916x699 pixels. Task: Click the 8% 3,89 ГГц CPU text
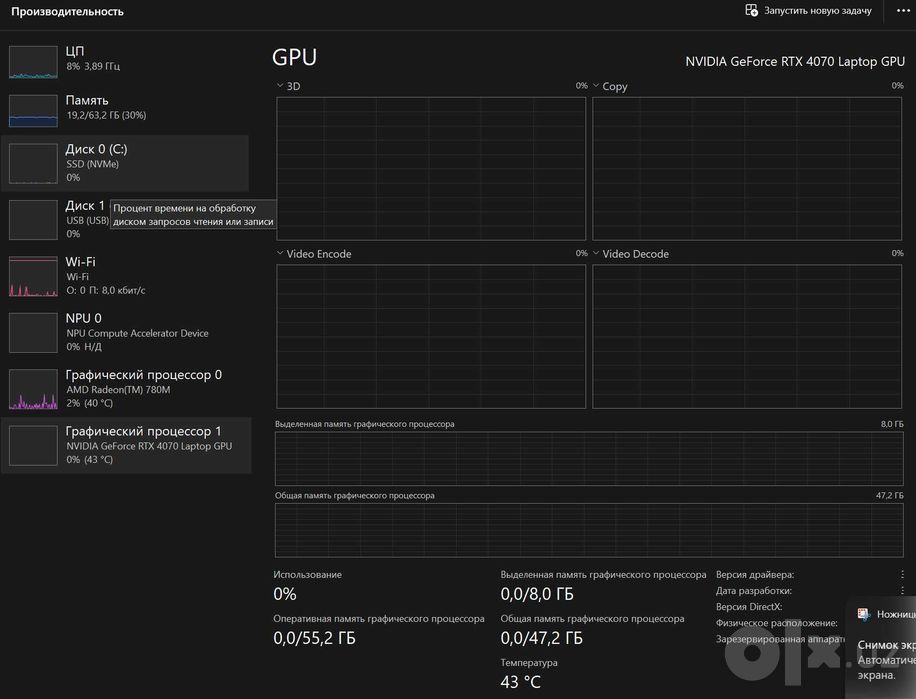[93, 66]
